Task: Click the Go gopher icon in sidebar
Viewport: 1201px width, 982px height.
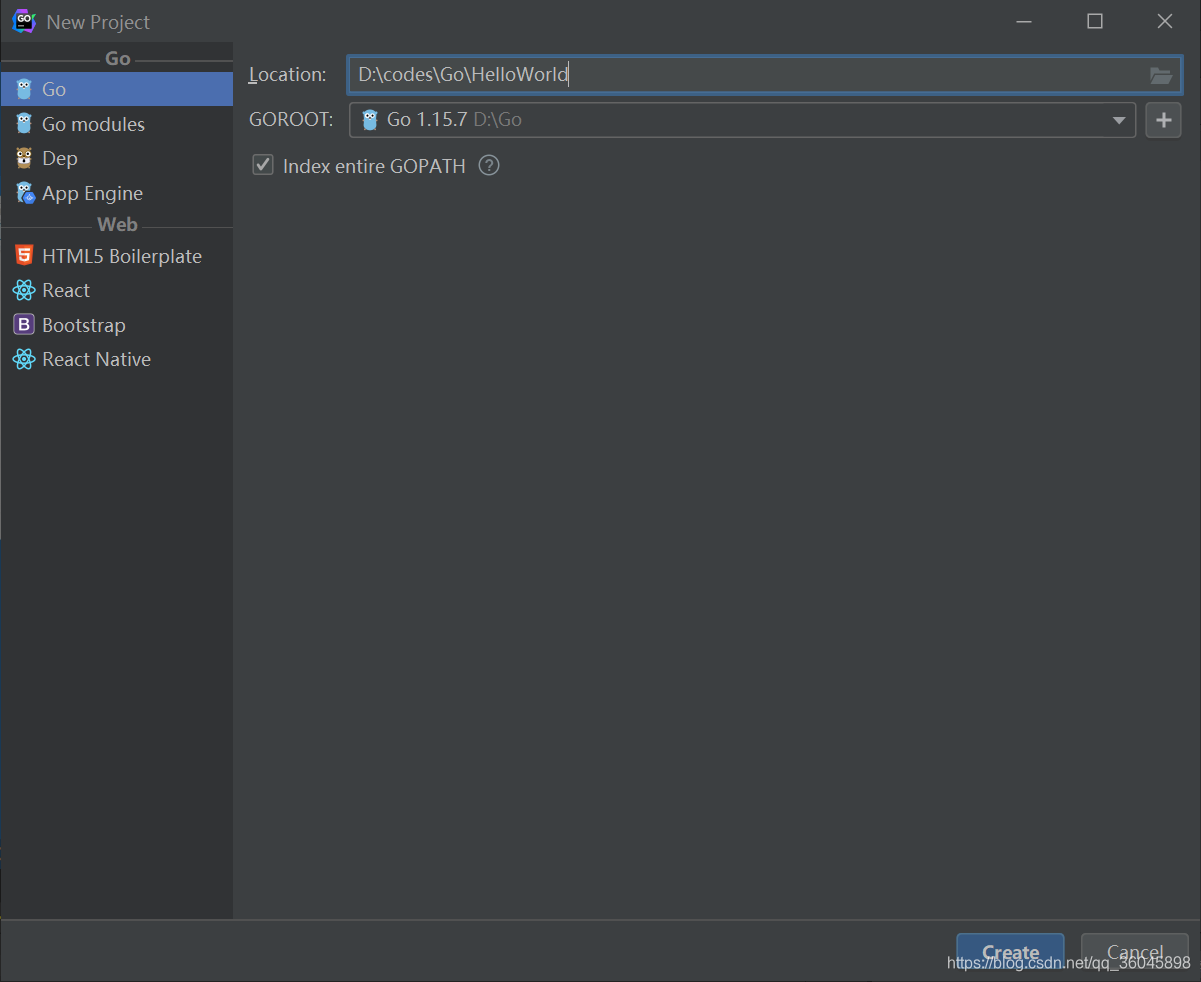Action: point(24,89)
